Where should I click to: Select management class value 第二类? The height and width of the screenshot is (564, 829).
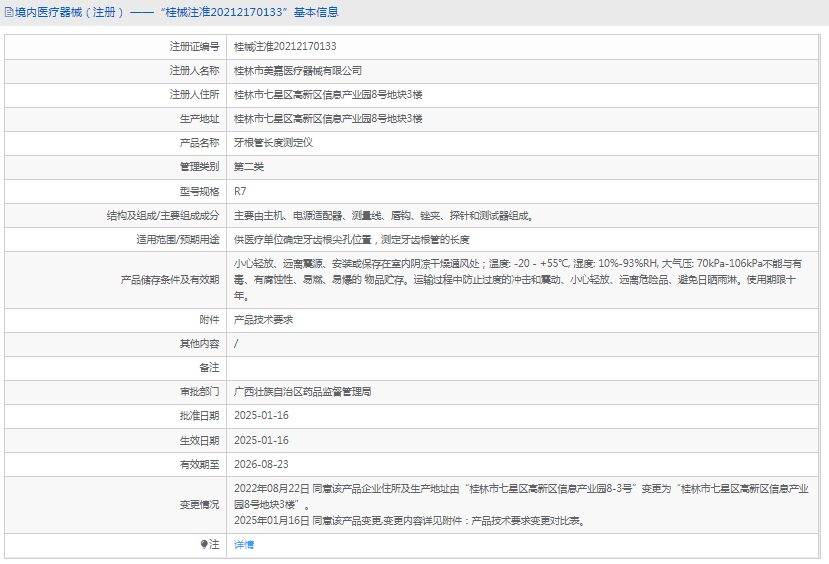[248, 167]
